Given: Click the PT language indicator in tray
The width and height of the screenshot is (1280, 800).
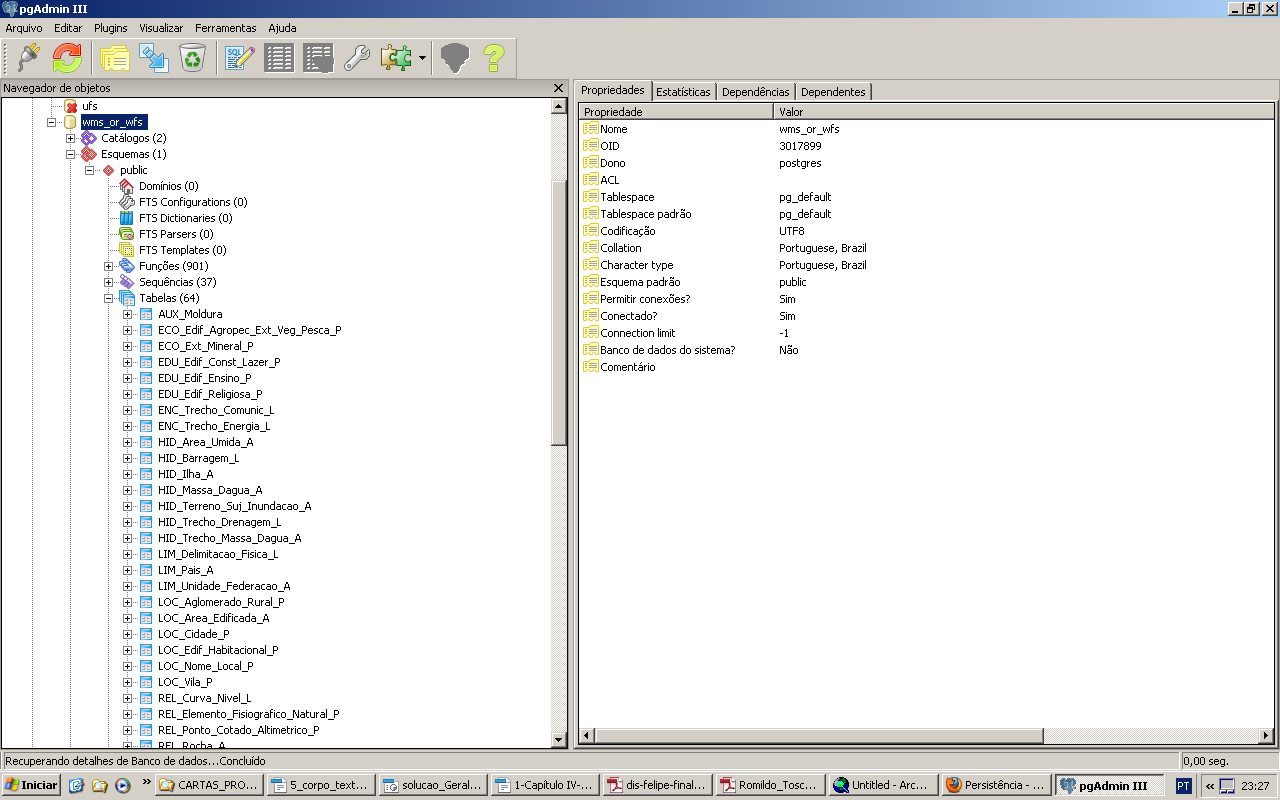Looking at the screenshot, I should tap(1184, 785).
